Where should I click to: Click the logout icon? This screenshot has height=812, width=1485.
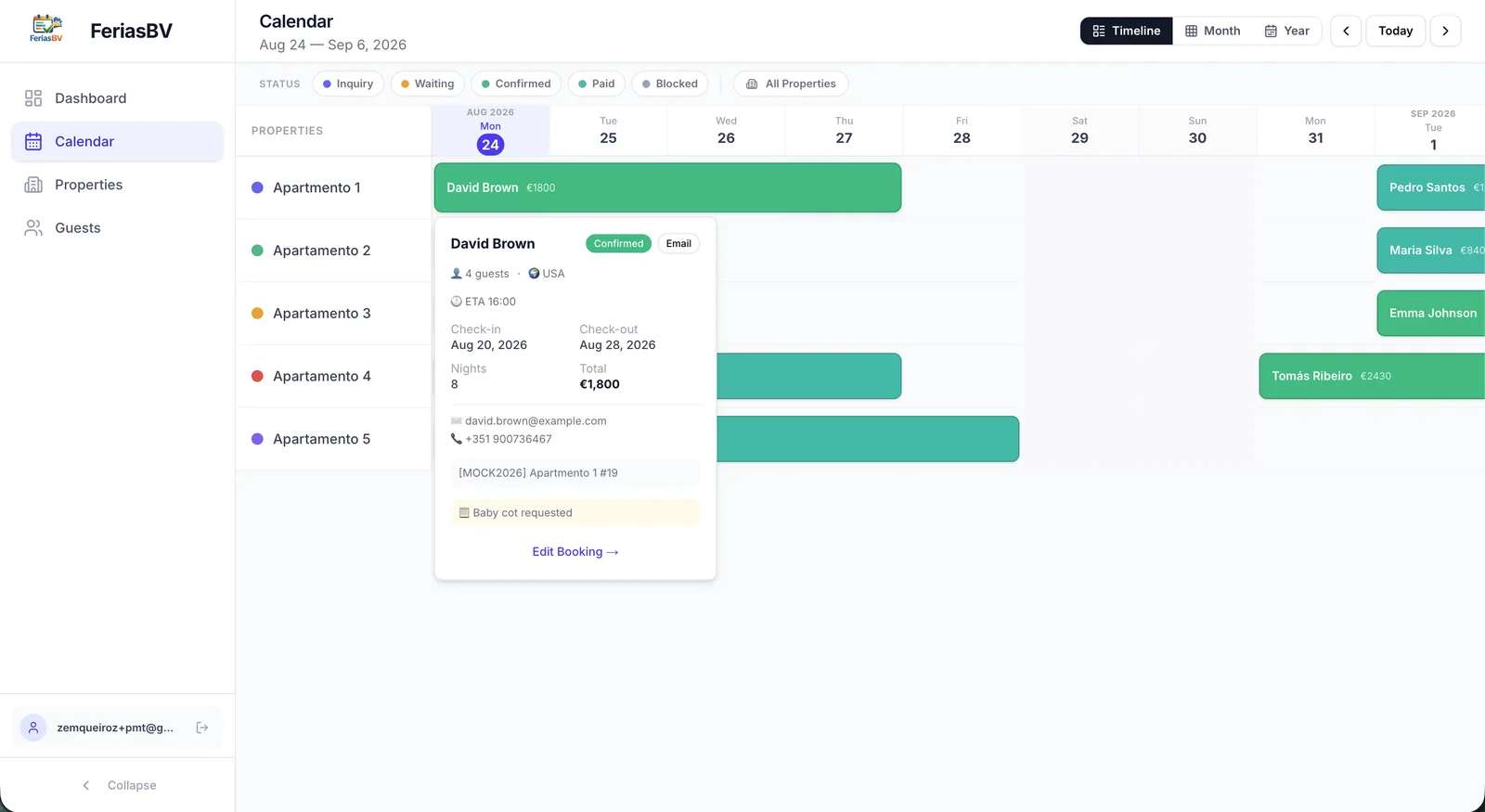point(202,728)
